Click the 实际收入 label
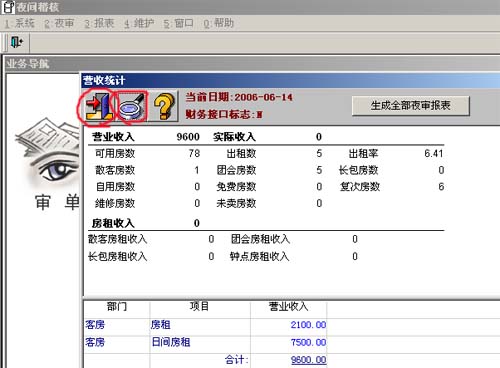Viewport: 500px width, 368px height. point(234,137)
